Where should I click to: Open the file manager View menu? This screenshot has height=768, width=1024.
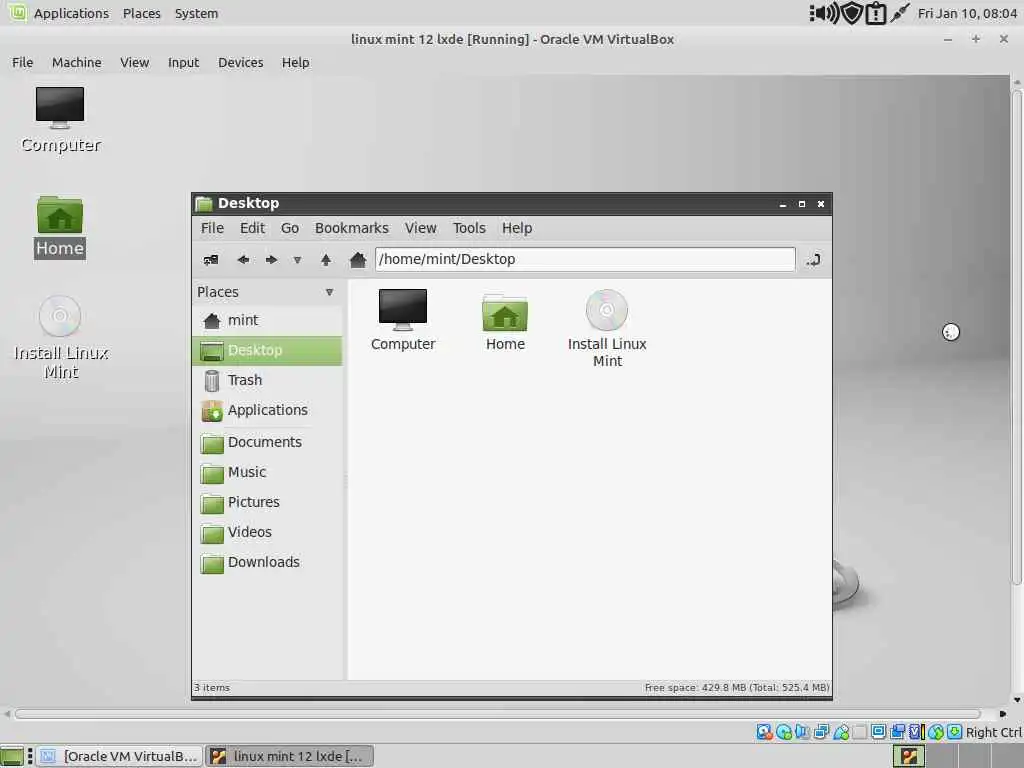pos(421,228)
